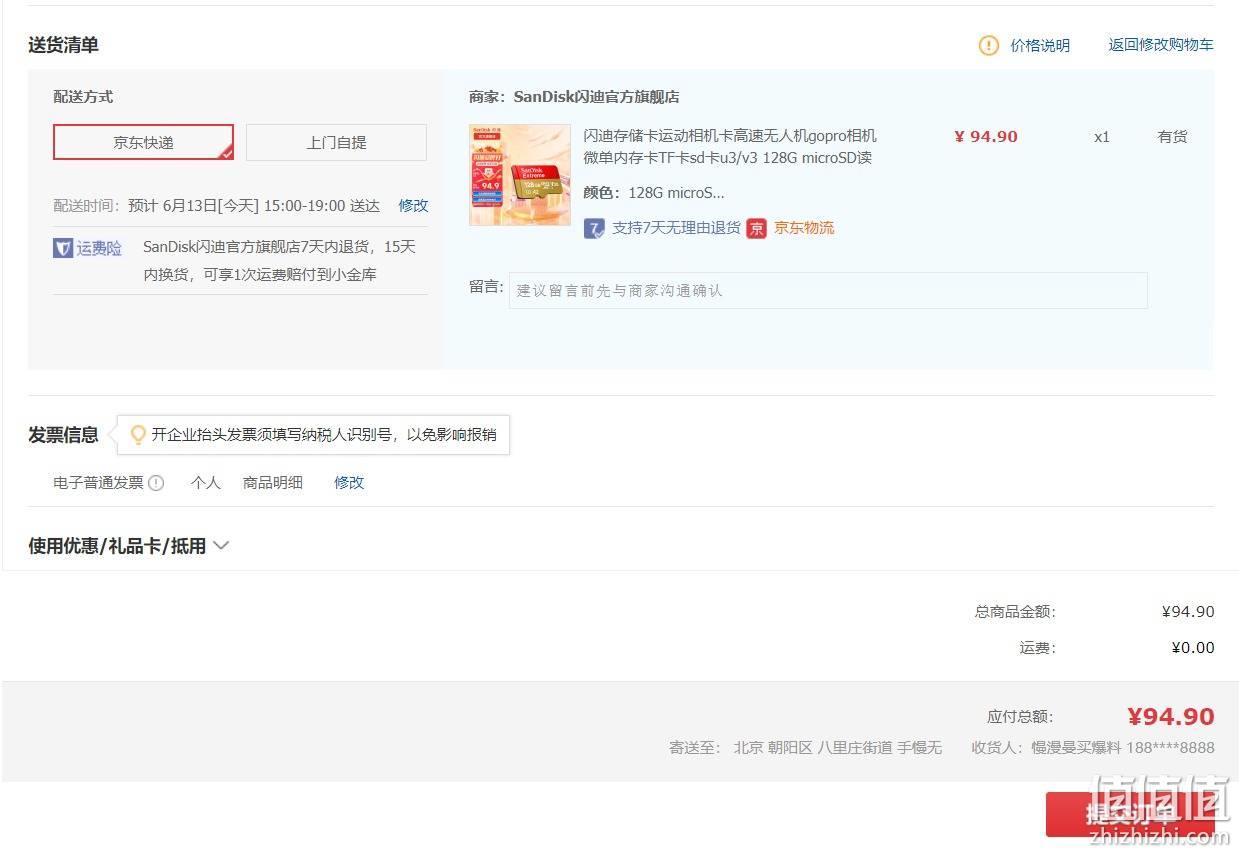Click the merchant name SanDisk闪迪官方旗舰店
This screenshot has height=854, width=1239.
(596, 97)
